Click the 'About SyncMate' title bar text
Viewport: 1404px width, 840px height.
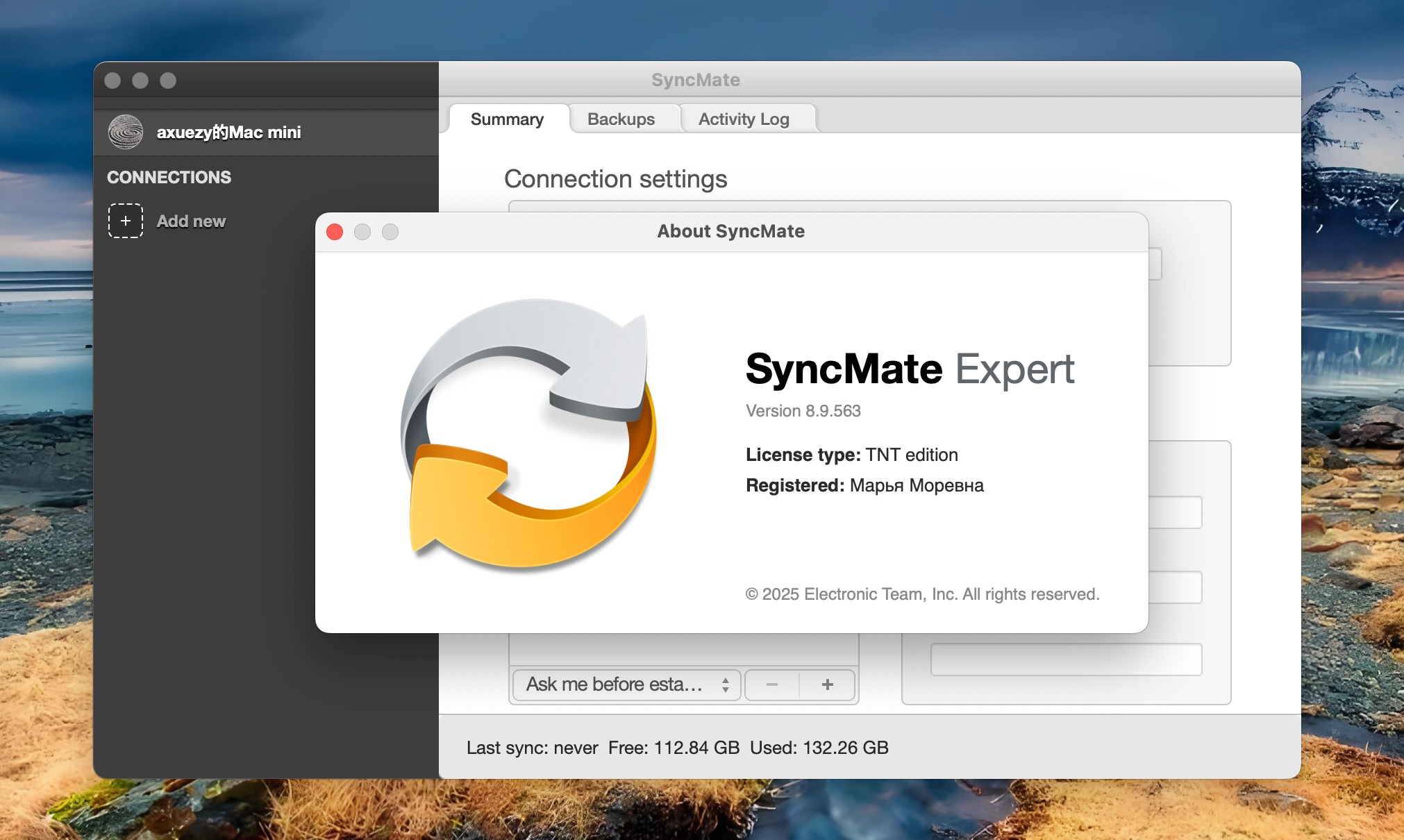tap(730, 231)
